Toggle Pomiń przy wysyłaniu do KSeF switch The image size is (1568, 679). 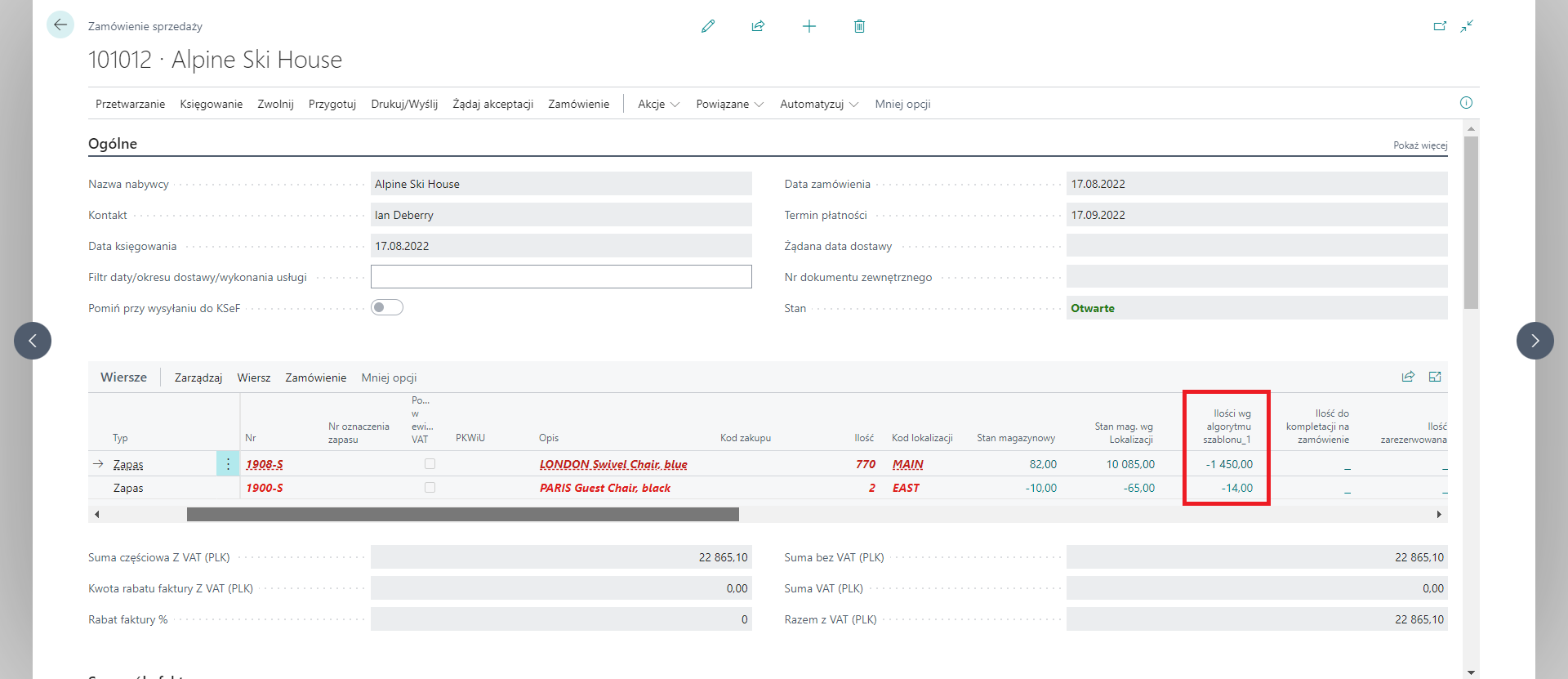point(387,307)
